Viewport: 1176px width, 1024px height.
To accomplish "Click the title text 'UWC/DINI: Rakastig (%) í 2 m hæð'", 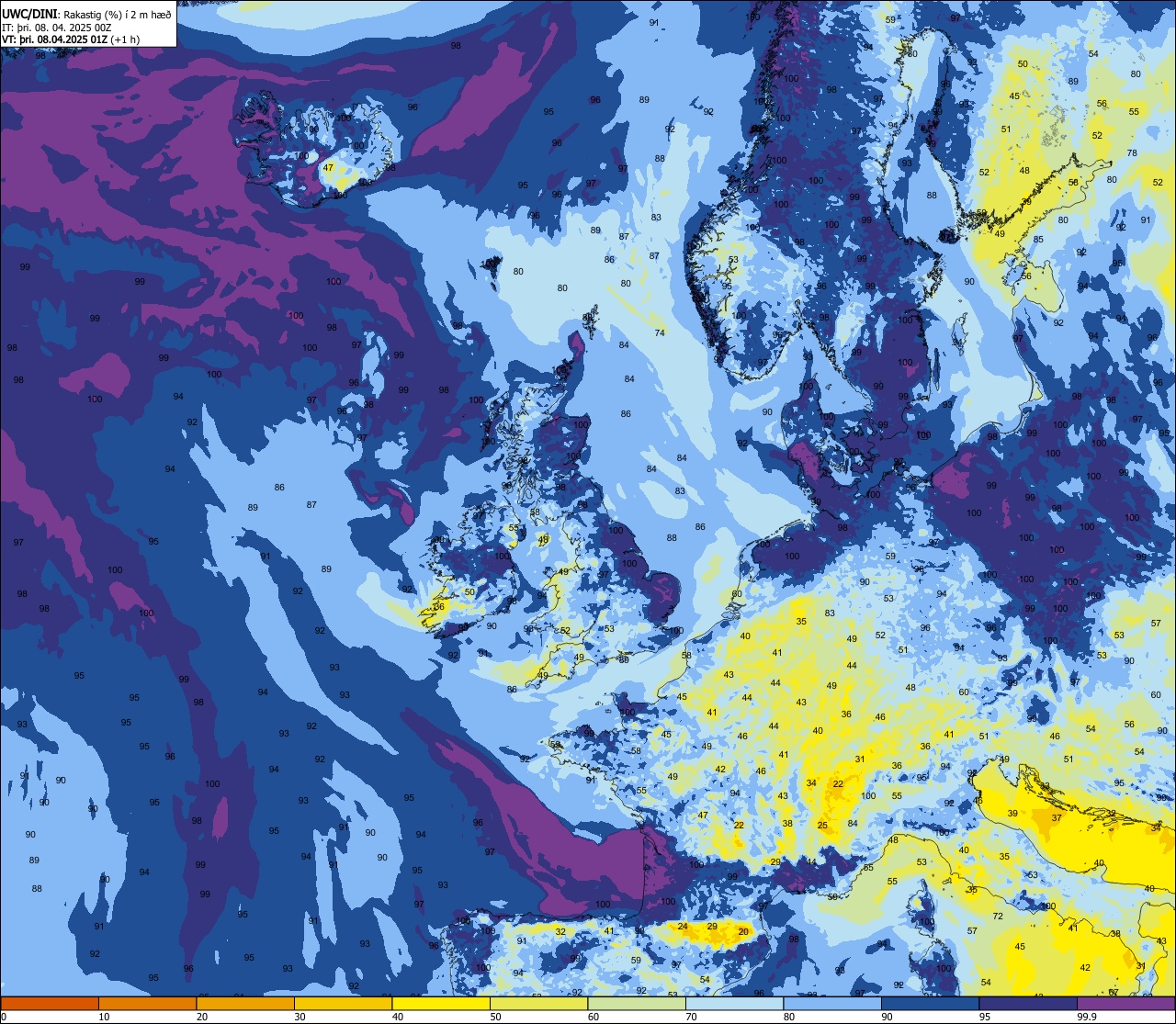I will coord(86,13).
